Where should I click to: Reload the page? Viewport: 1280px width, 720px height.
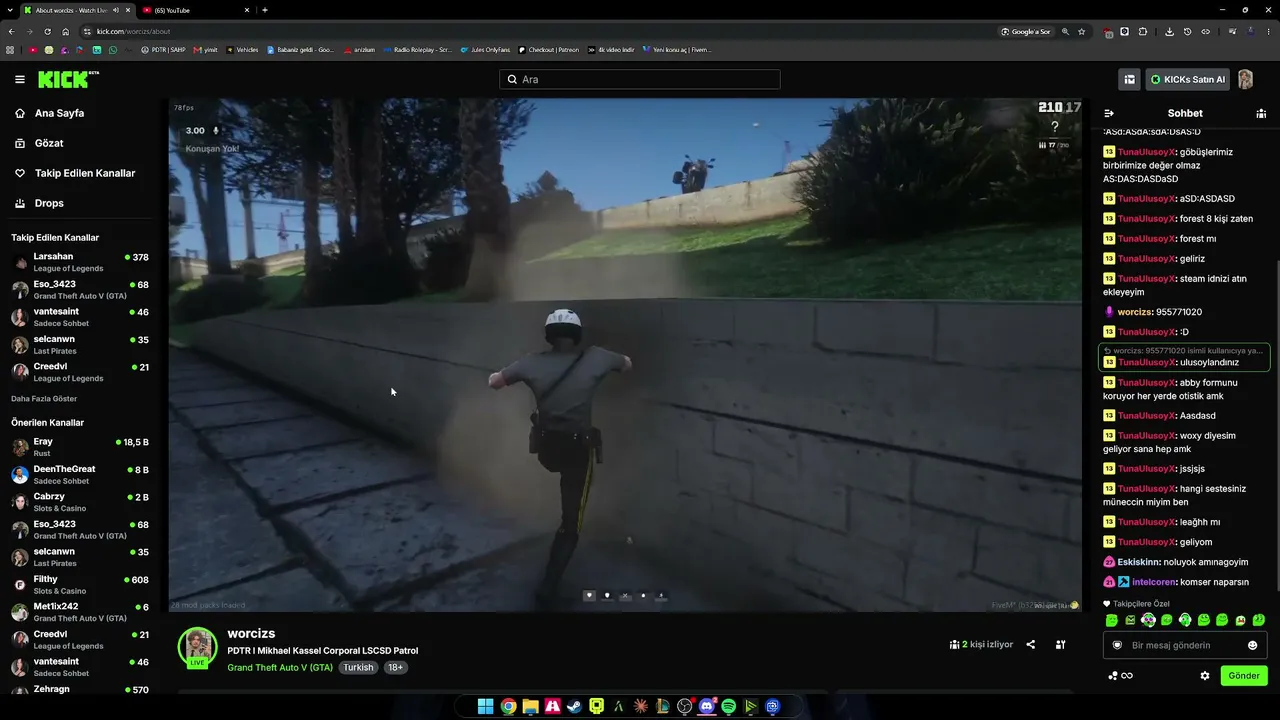tap(48, 32)
